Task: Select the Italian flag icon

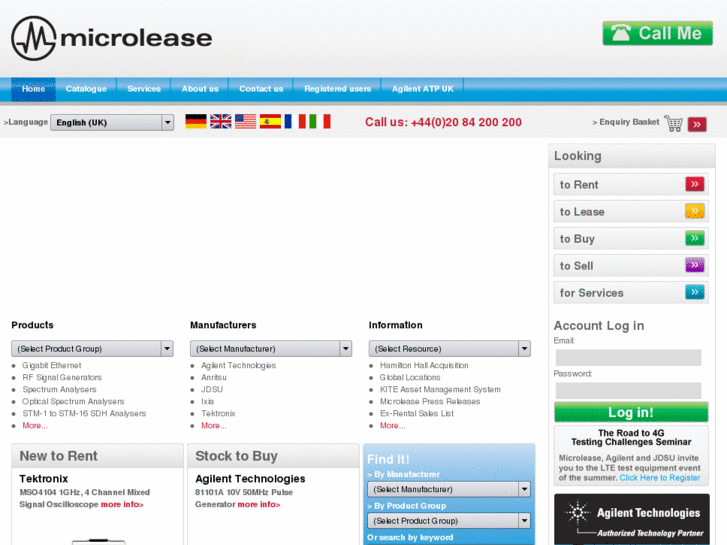Action: [320, 122]
